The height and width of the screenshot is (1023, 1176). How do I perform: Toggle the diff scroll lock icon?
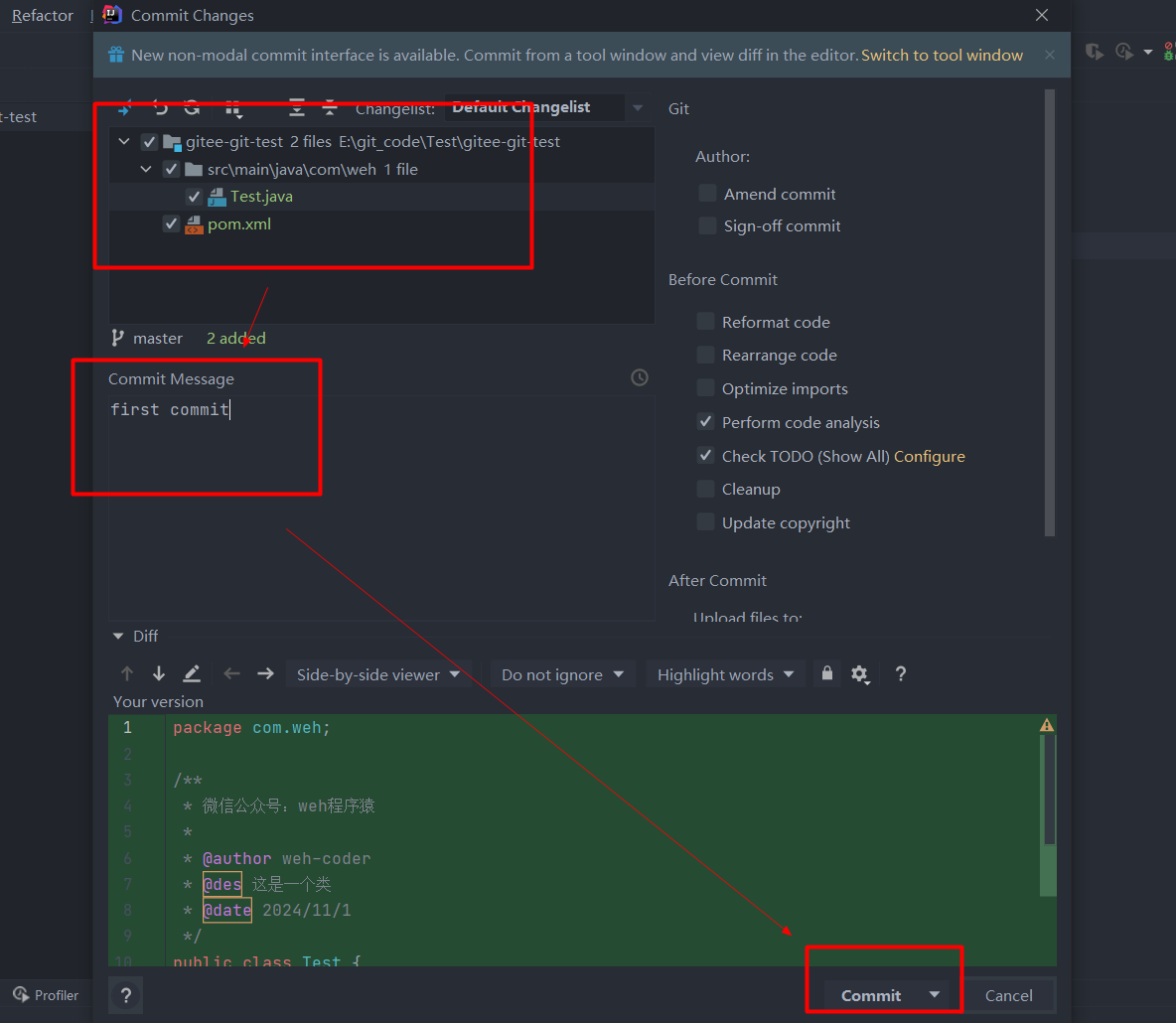click(826, 672)
